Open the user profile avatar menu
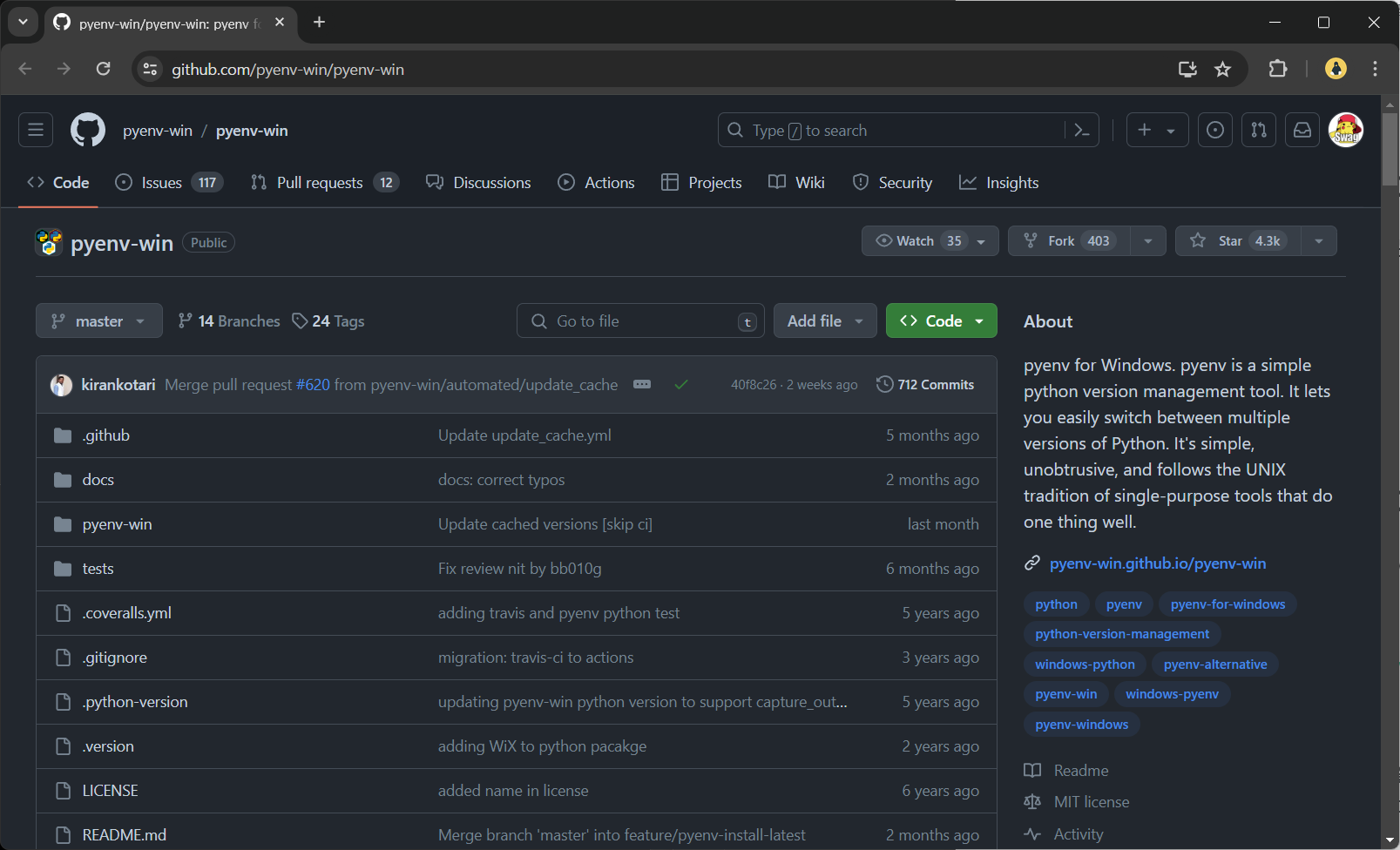This screenshot has height=850, width=1400. pos(1346,130)
